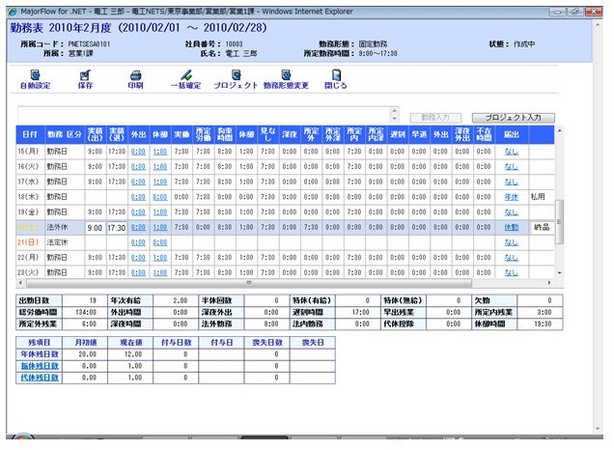Viewport: 614px width, 450px height.
Task: Click the 休勤 link in the 法外休 row
Action: coord(511,227)
